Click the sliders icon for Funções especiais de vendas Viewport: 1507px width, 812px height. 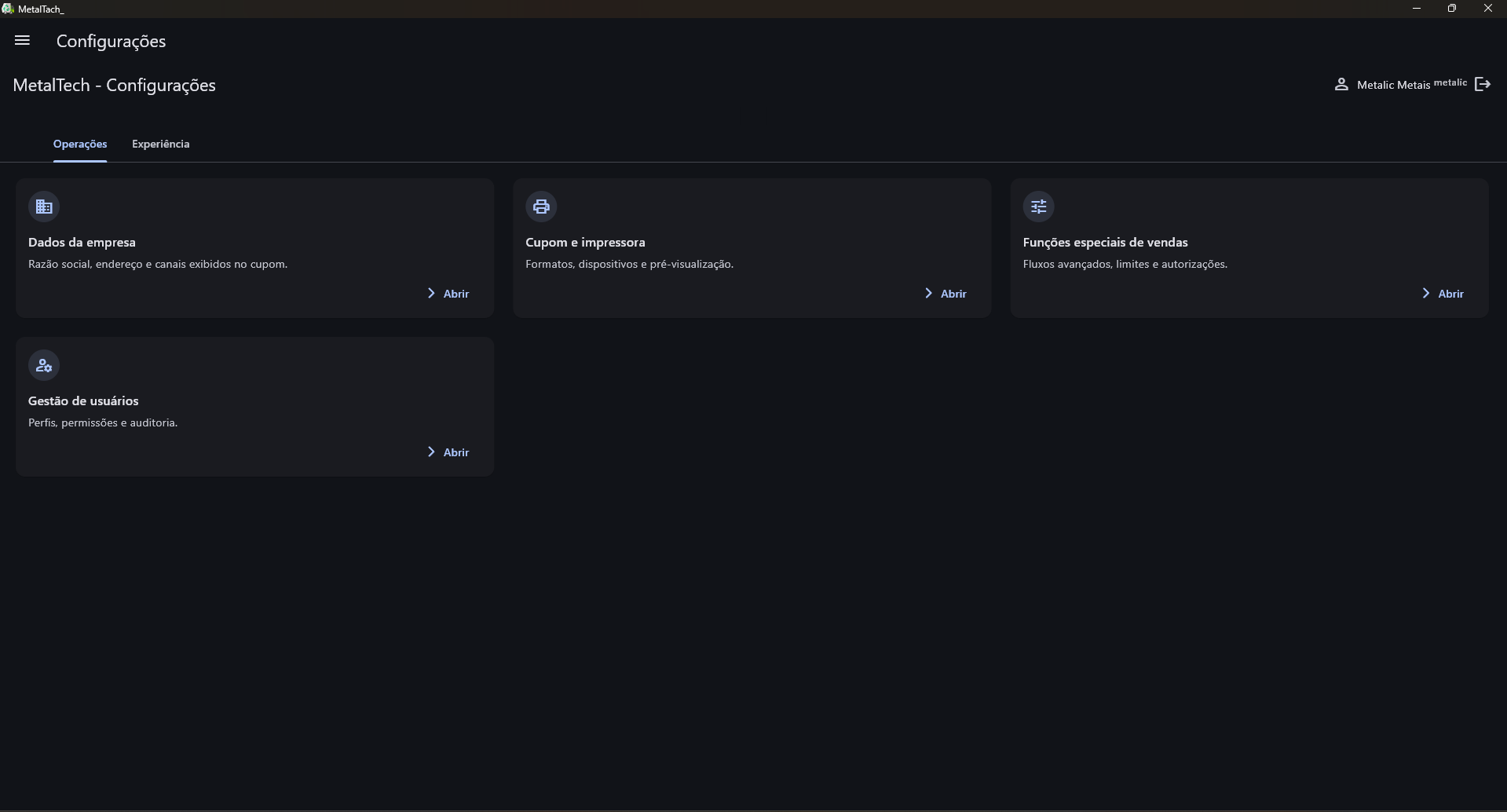pos(1038,207)
